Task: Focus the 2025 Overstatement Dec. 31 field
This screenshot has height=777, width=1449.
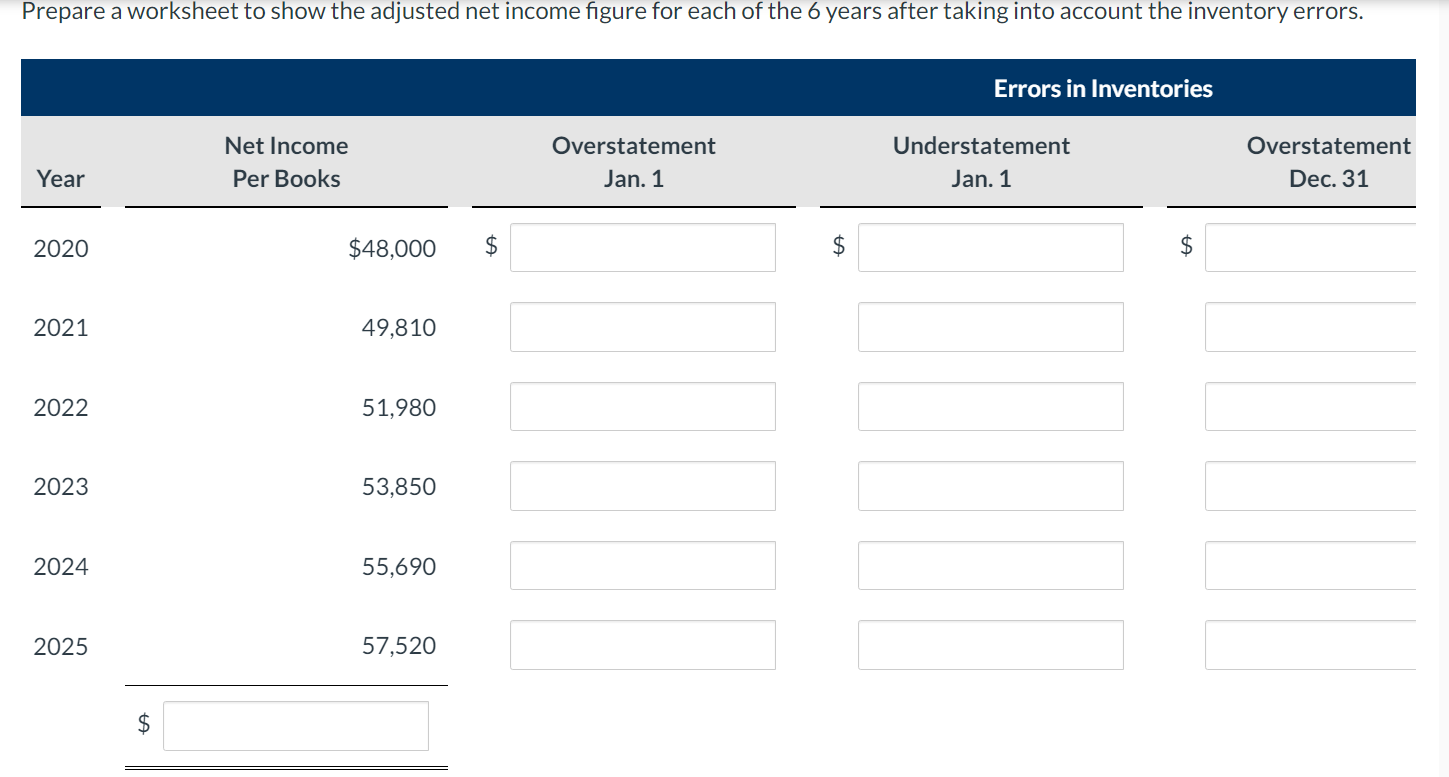Action: [x=1311, y=645]
